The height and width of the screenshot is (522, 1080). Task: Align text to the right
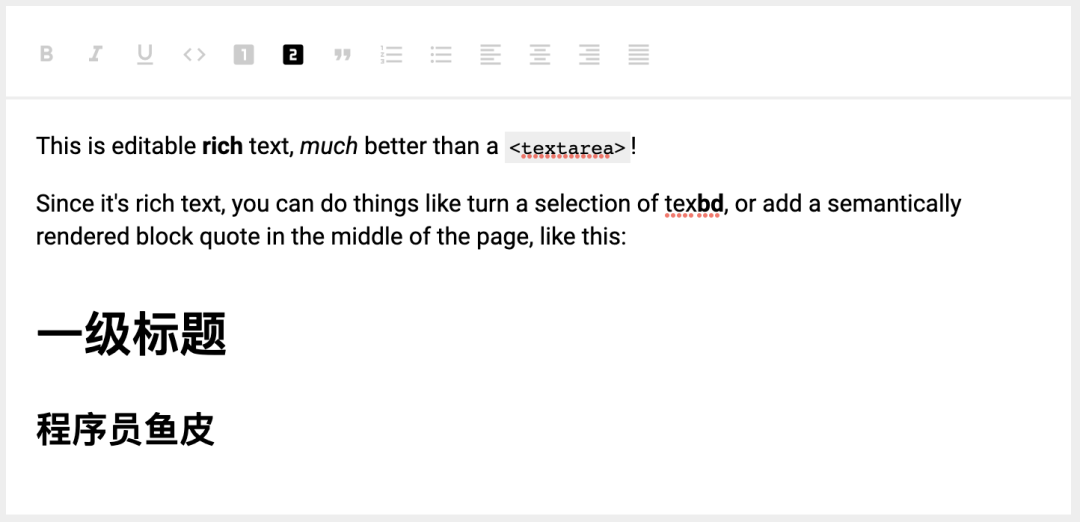[589, 54]
